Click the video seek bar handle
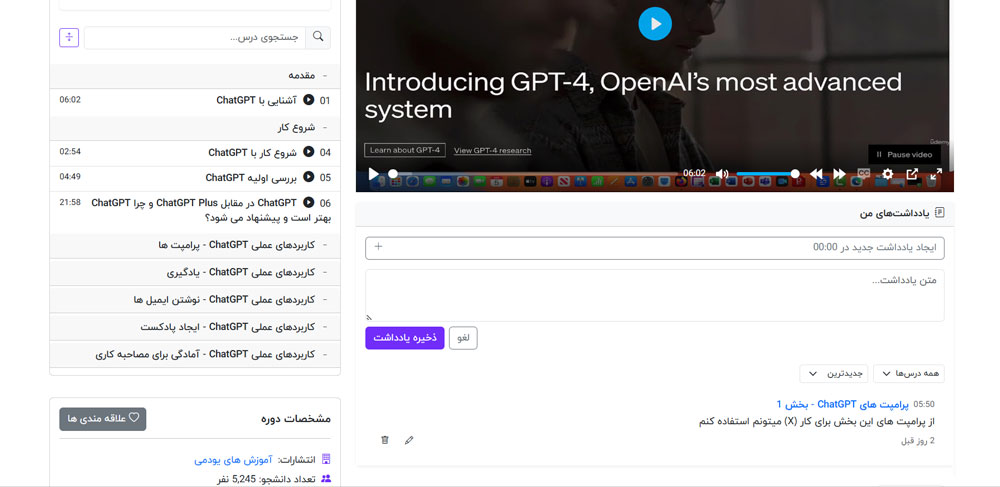Viewport: 1000px width, 487px height. click(393, 173)
